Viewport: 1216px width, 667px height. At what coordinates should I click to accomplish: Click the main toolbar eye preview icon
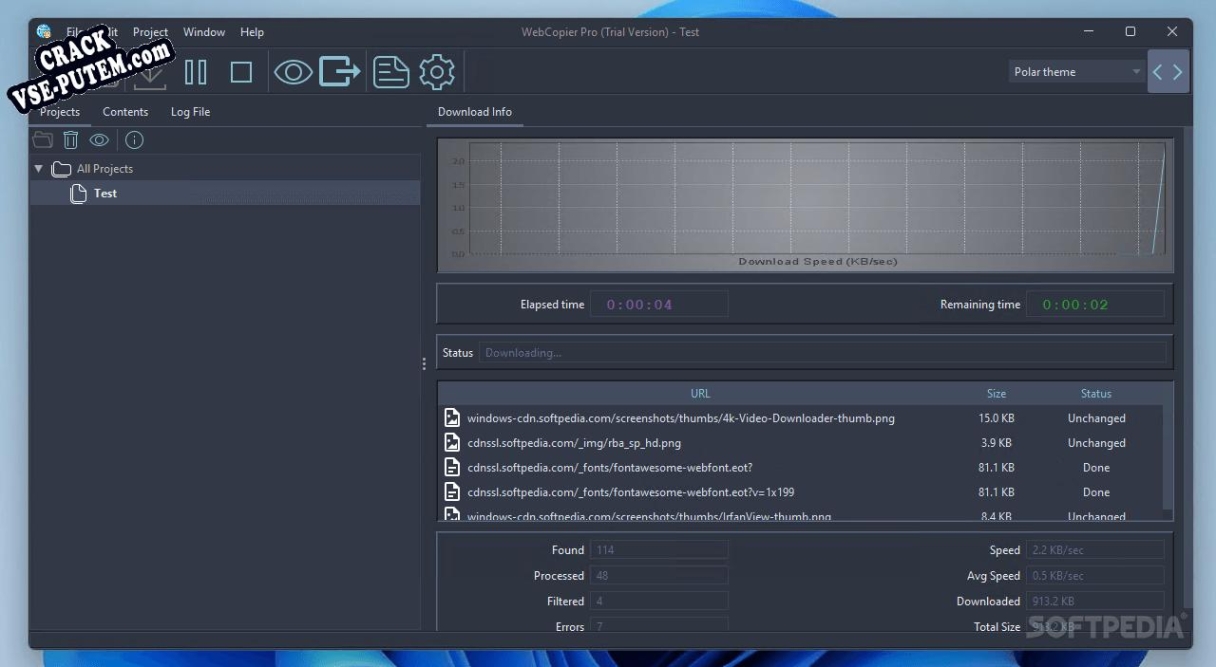[x=293, y=72]
